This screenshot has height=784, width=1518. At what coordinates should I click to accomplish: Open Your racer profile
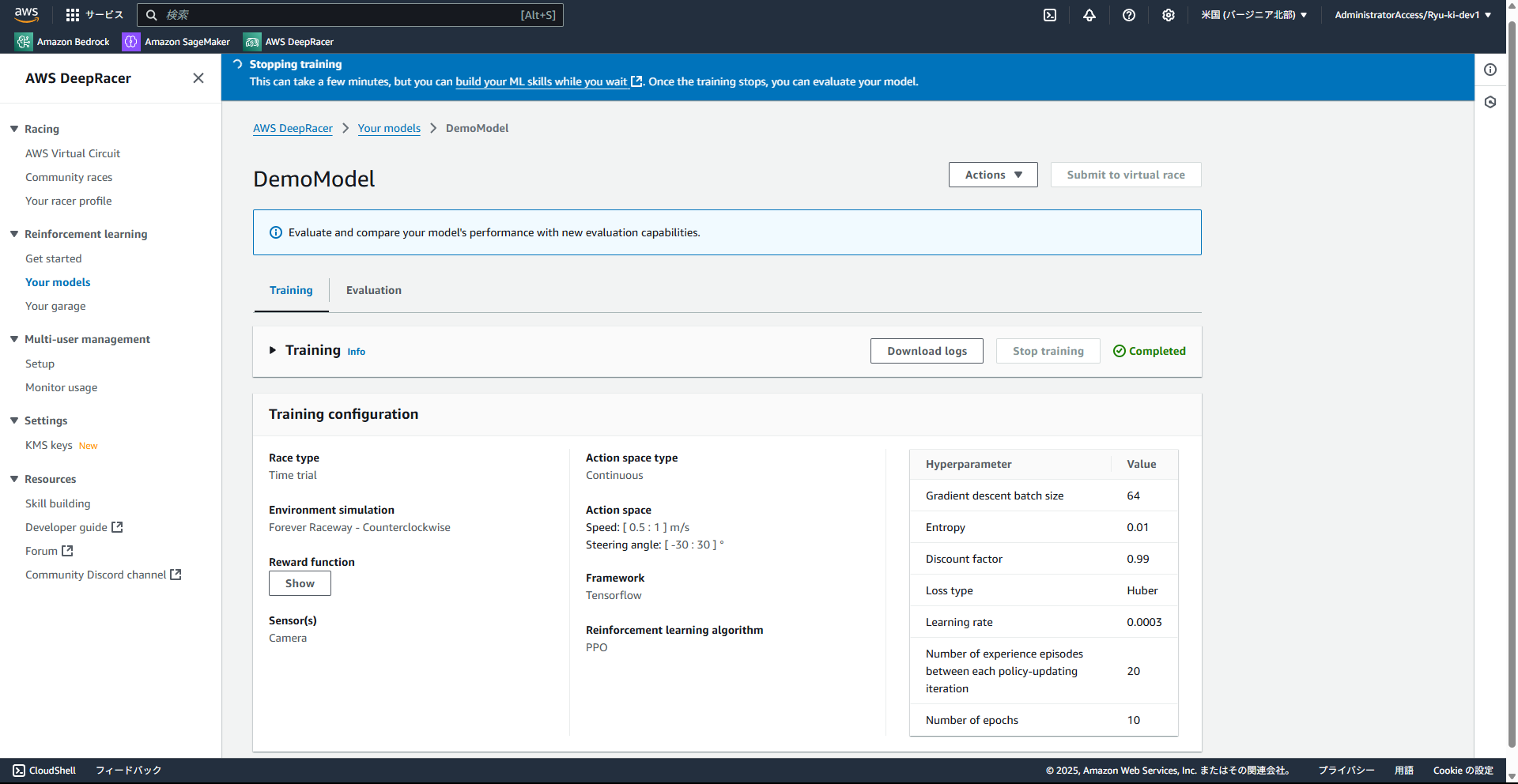click(x=69, y=201)
